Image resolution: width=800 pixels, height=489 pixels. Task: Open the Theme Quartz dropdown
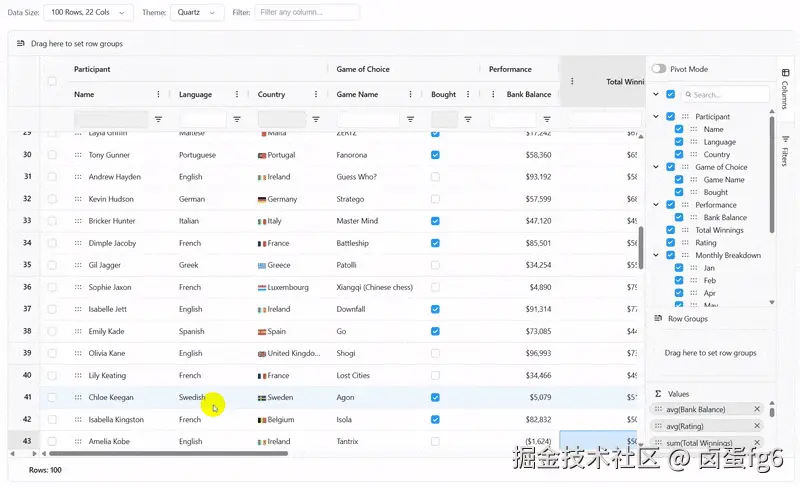pyautogui.click(x=197, y=12)
